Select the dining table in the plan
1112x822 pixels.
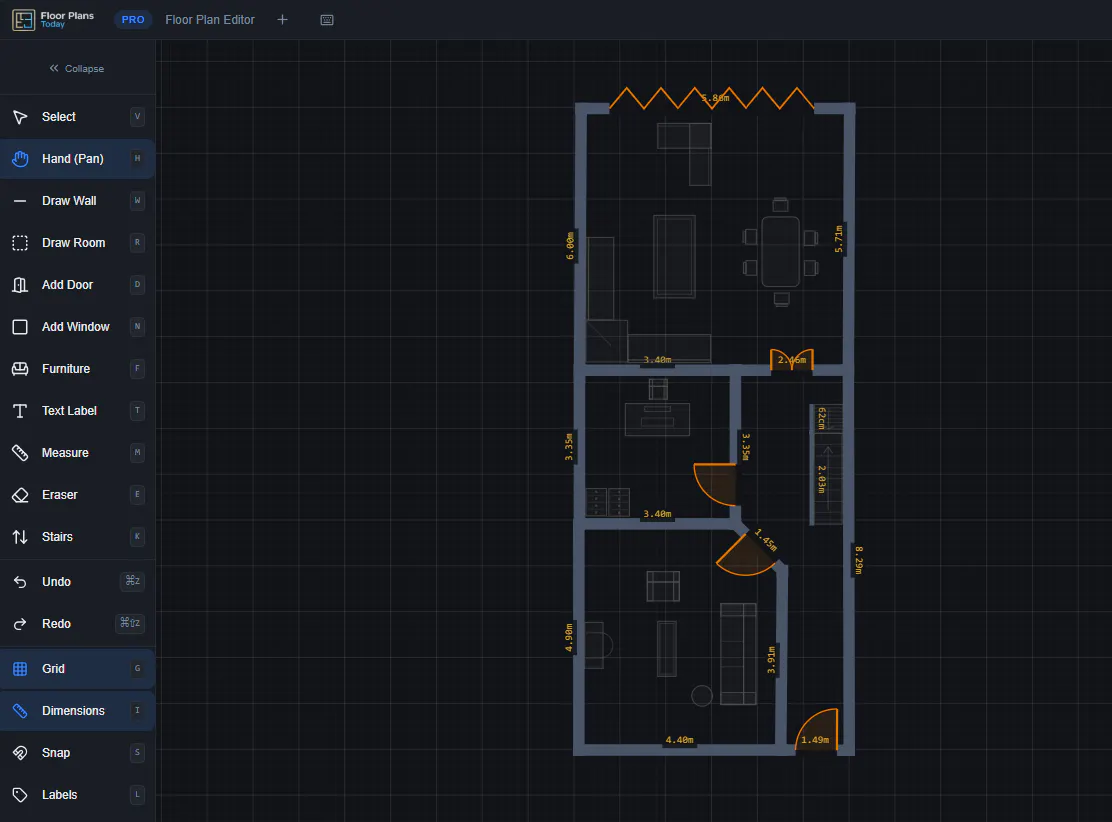781,252
